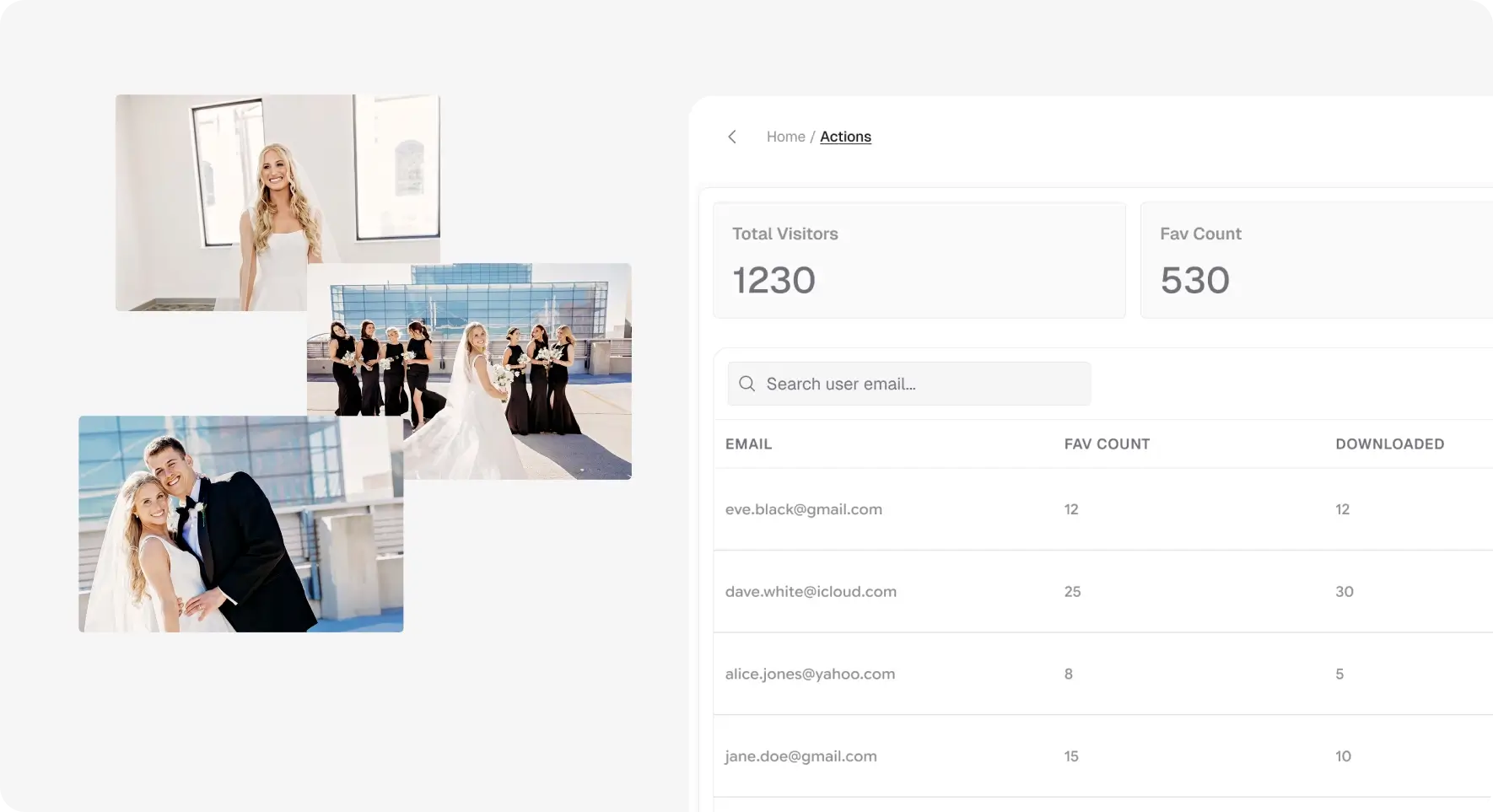Click downloaded value 5 for alice.jones
1493x812 pixels.
[x=1339, y=674]
